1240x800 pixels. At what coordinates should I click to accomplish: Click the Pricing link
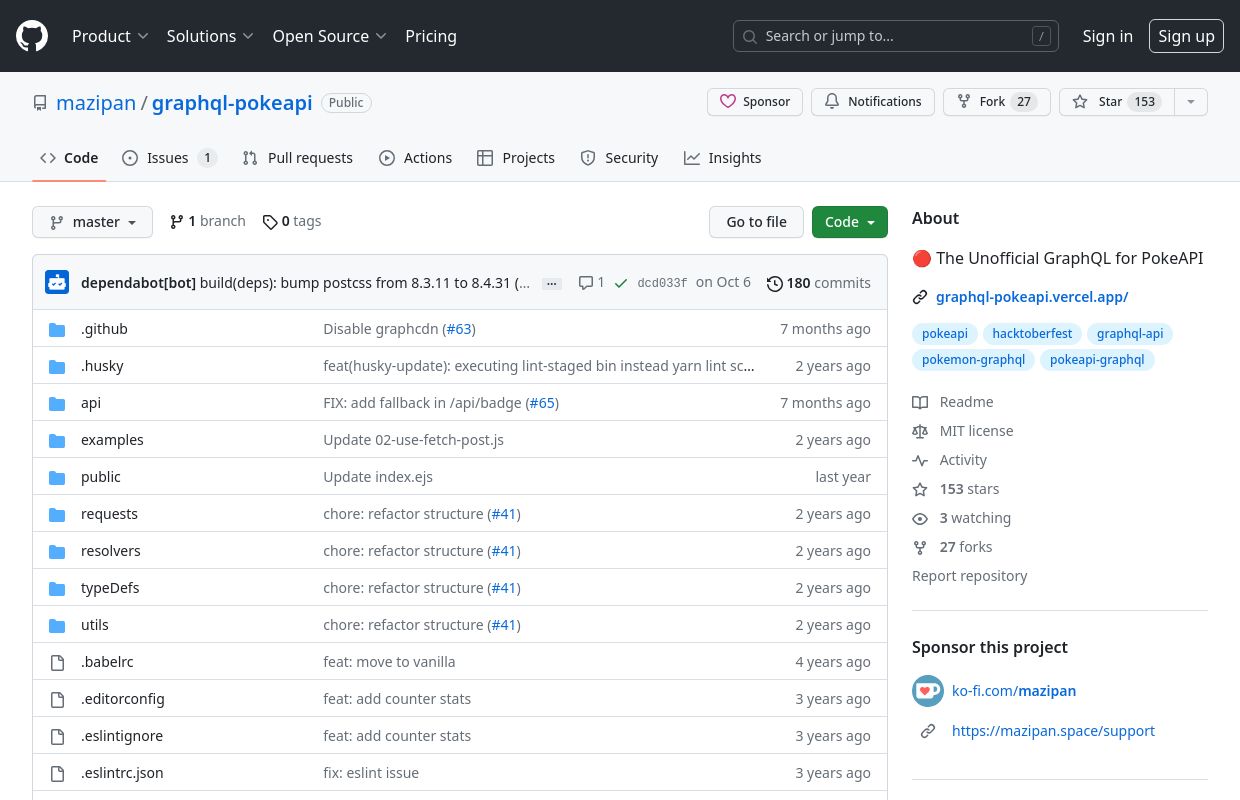click(x=431, y=36)
